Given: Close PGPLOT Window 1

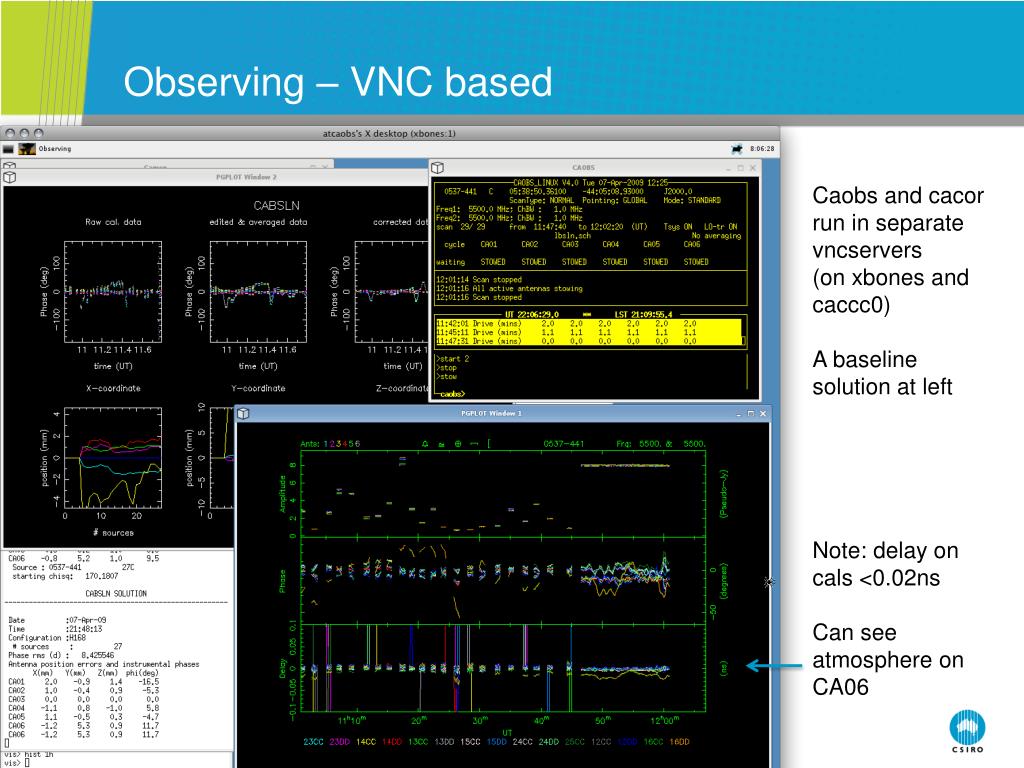Looking at the screenshot, I should 763,413.
